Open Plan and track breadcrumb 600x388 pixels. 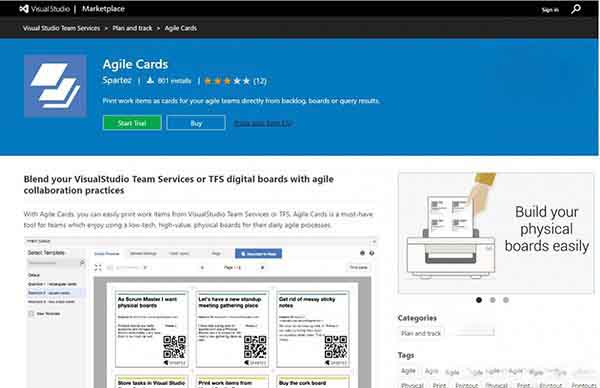click(x=132, y=28)
